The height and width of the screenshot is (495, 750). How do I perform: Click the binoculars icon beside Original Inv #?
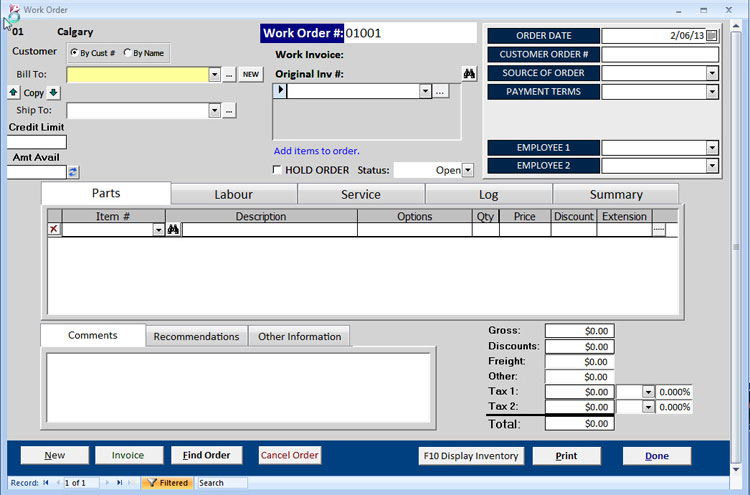469,74
